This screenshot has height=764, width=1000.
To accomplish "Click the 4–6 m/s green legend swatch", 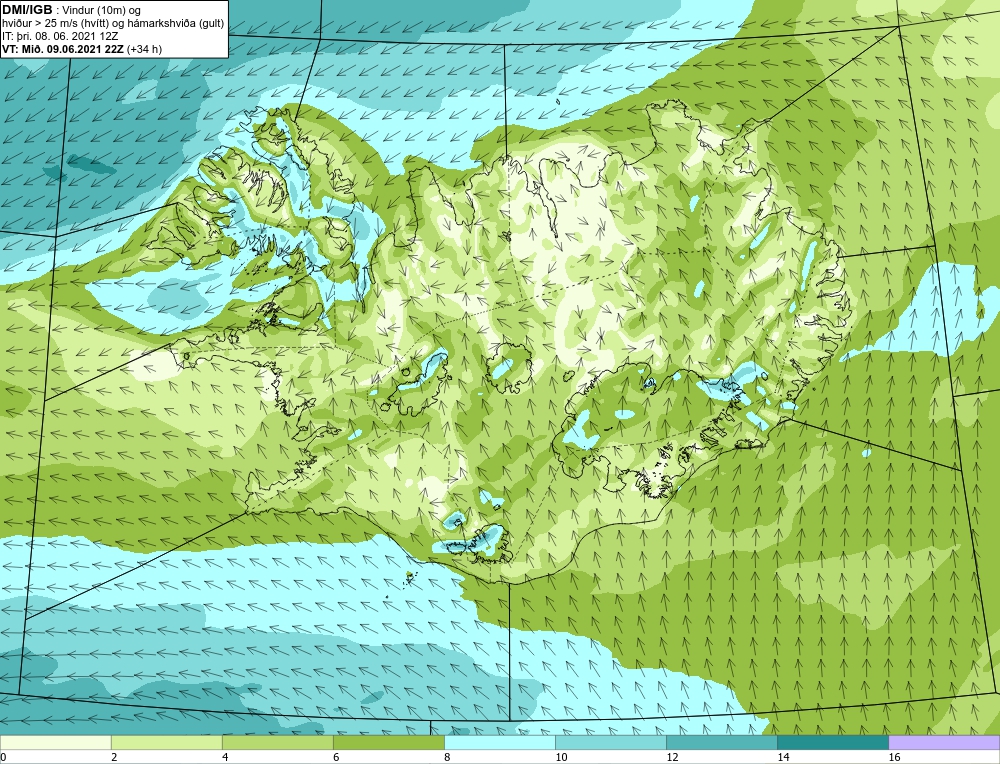I will (x=277, y=742).
